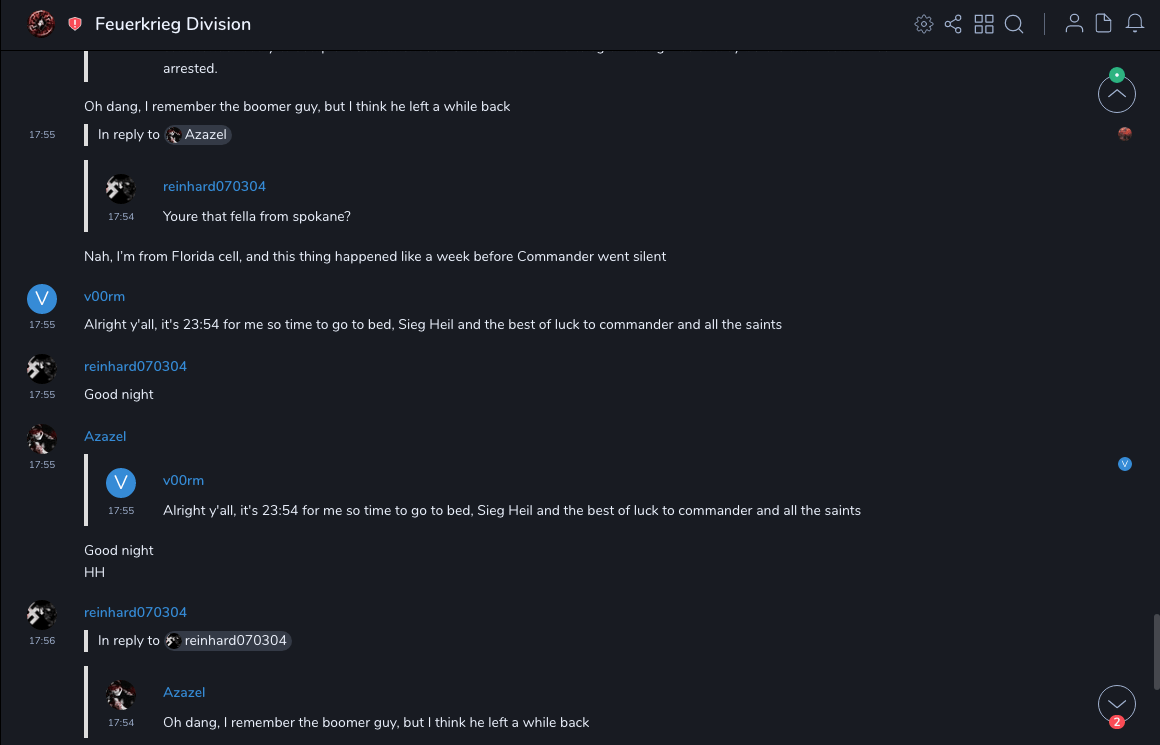Screen dimensions: 1160x745
Task: Click Azazel's username above Good night HH
Action: pyautogui.click(x=105, y=437)
